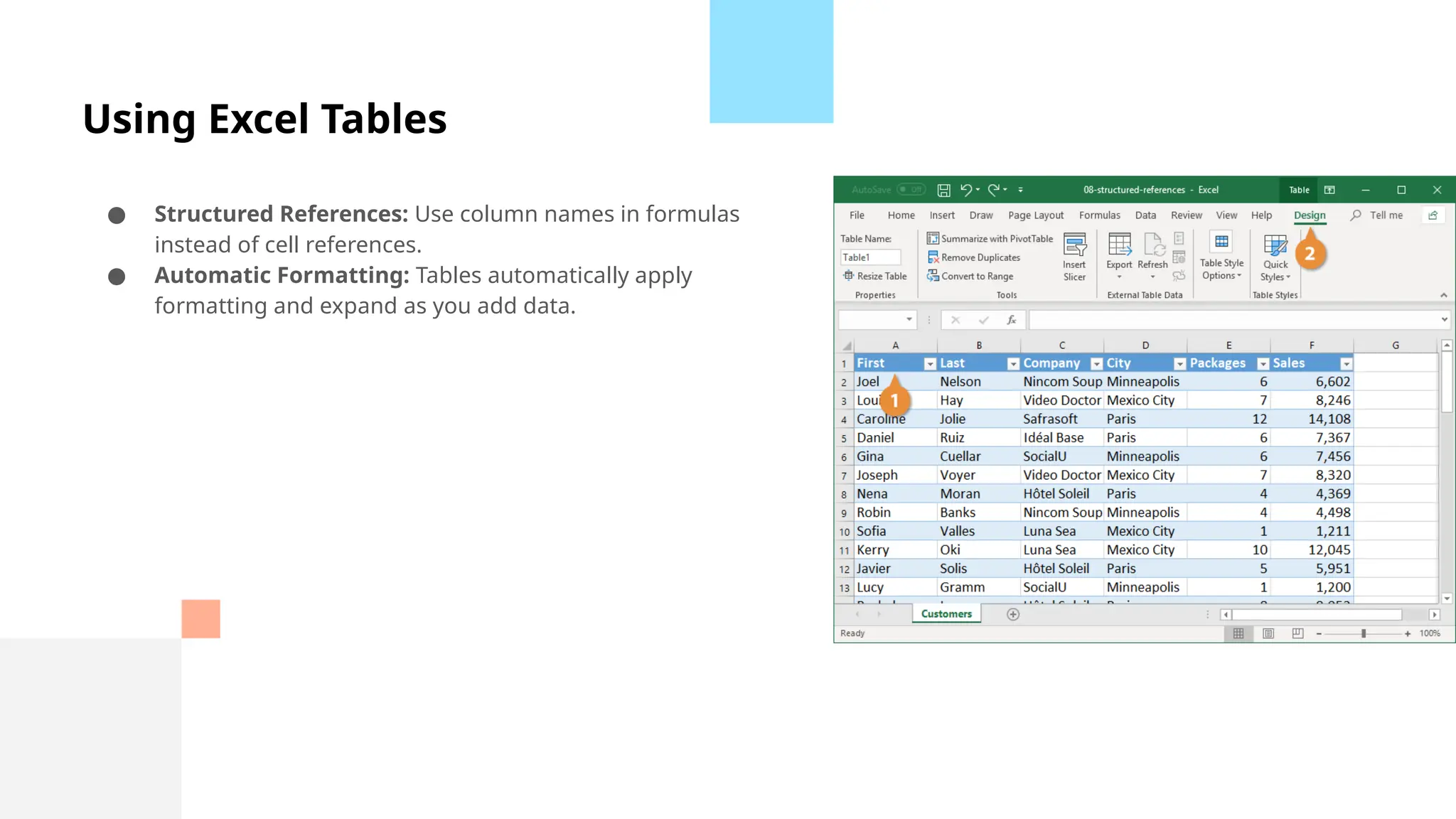The image size is (1456, 819).
Task: Click the Enter checkmark in formula bar
Action: 983,321
